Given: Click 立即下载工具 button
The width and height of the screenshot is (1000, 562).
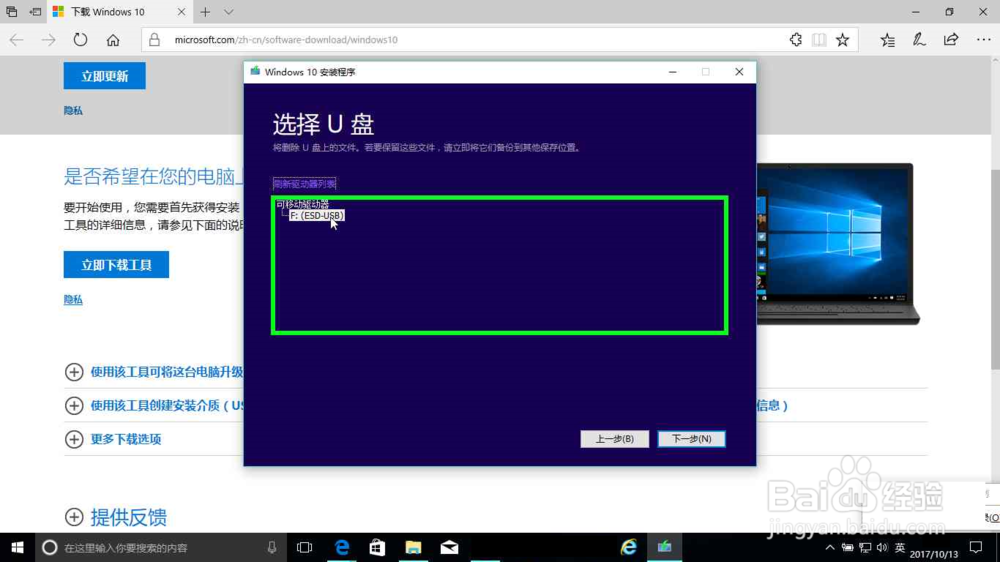Looking at the screenshot, I should point(116,265).
